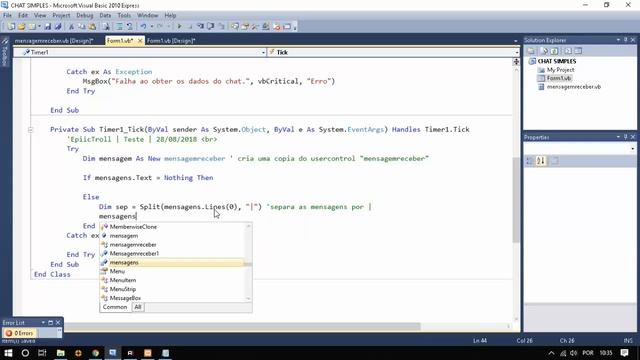Screen dimensions: 640x360
Task: Open the Edit menu
Action: (23, 15)
